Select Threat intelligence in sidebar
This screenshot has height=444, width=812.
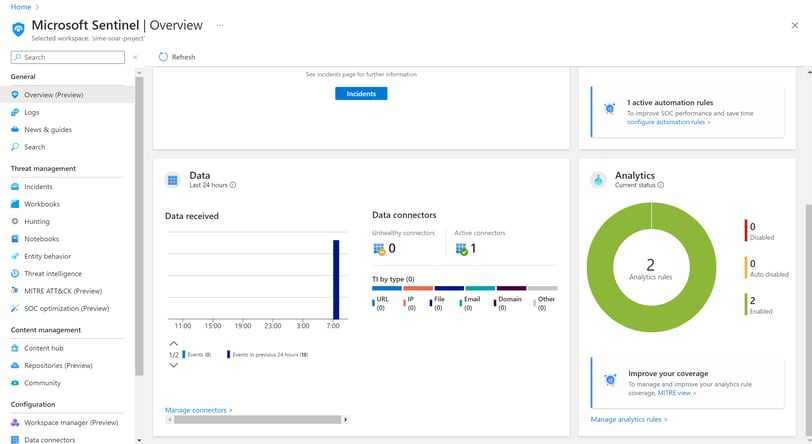[x=53, y=274]
